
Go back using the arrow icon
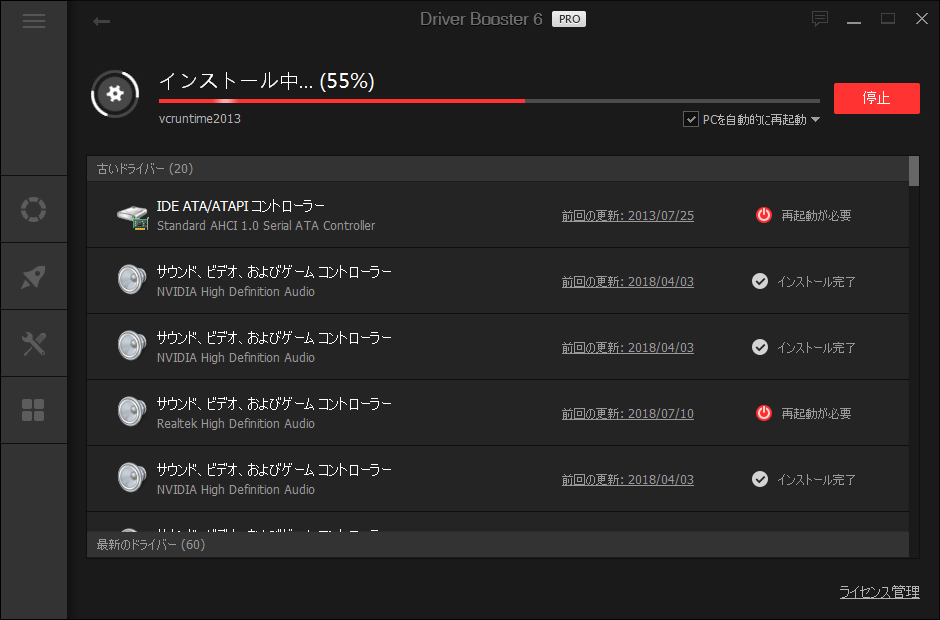(x=101, y=22)
